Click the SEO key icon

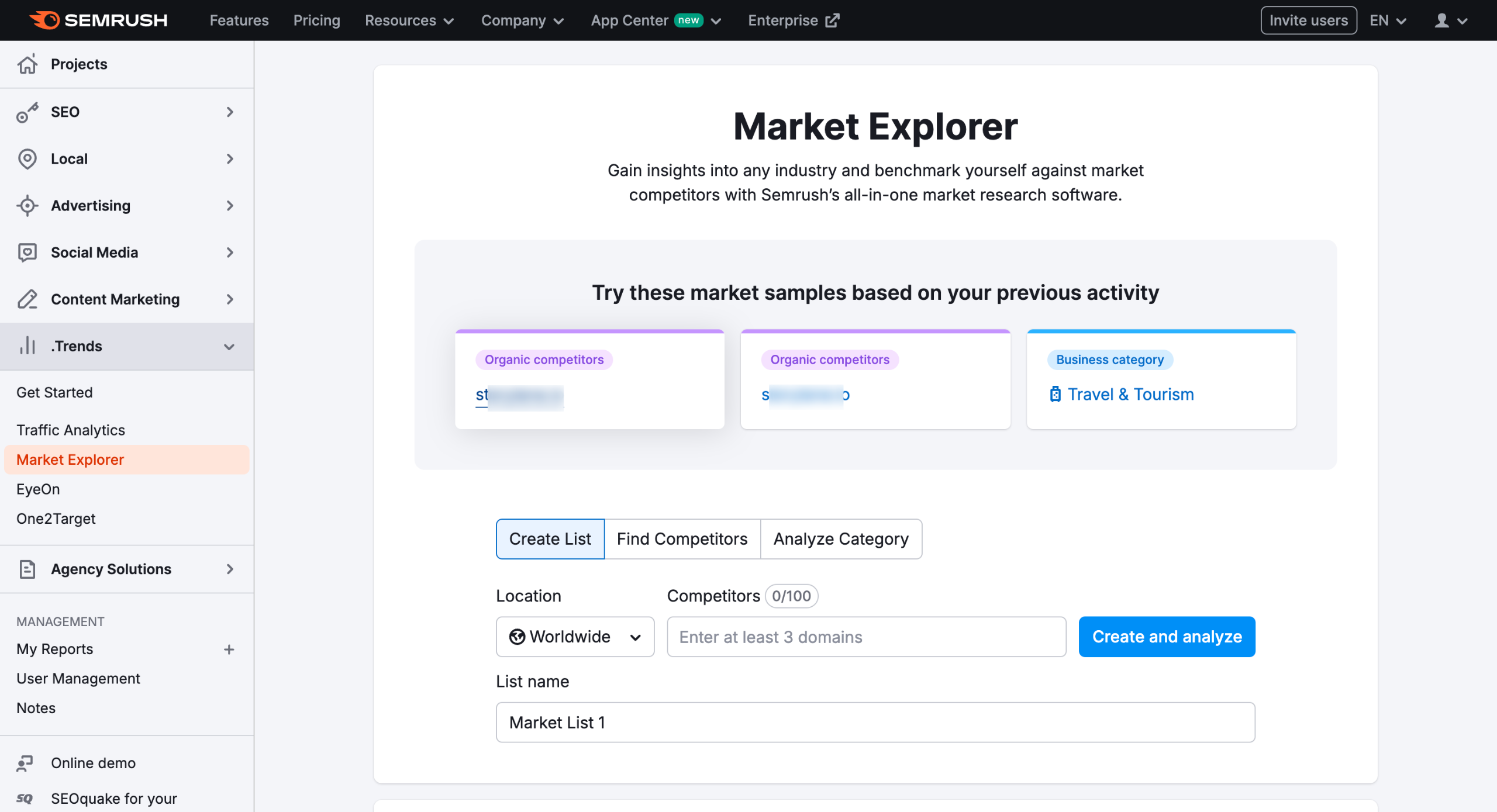pyautogui.click(x=27, y=112)
